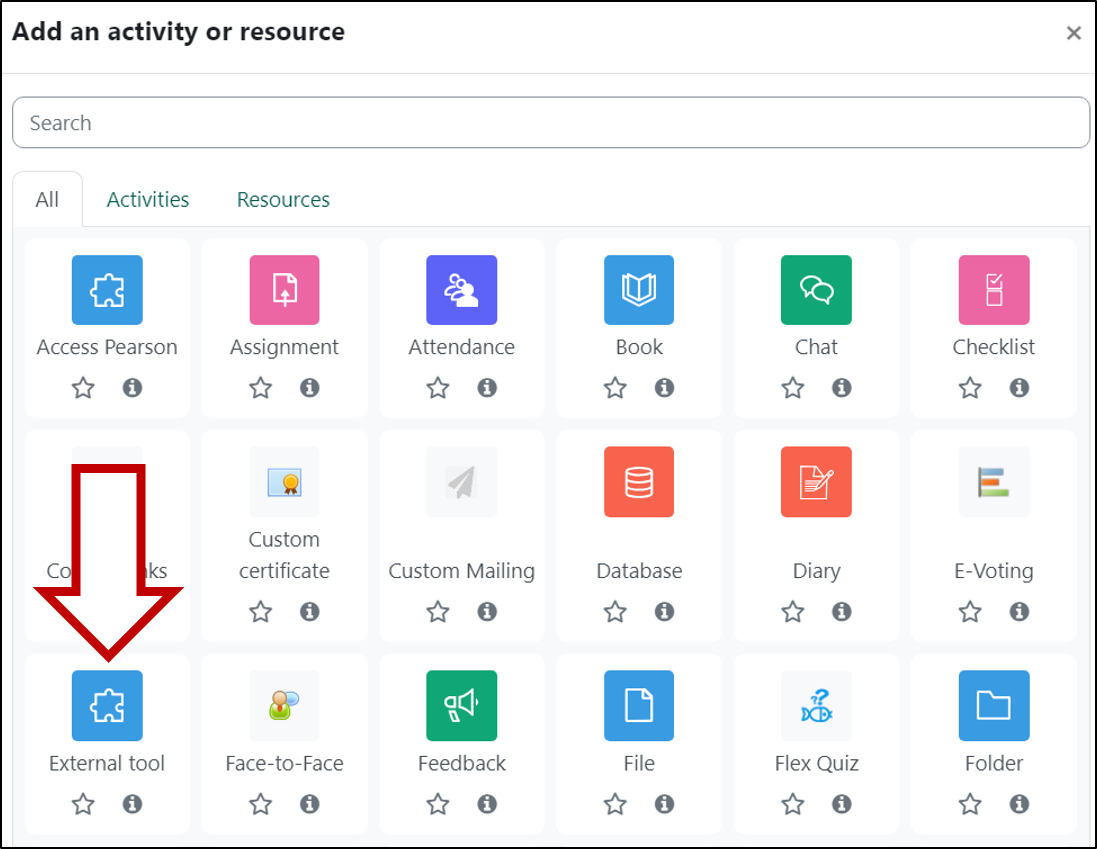This screenshot has height=849, width=1097.
Task: Choose the Checklist activity icon
Action: tap(993, 290)
